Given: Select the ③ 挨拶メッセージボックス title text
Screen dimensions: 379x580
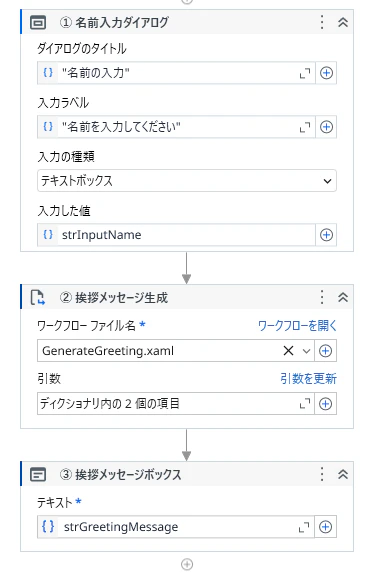Looking at the screenshot, I should pyautogui.click(x=121, y=475).
